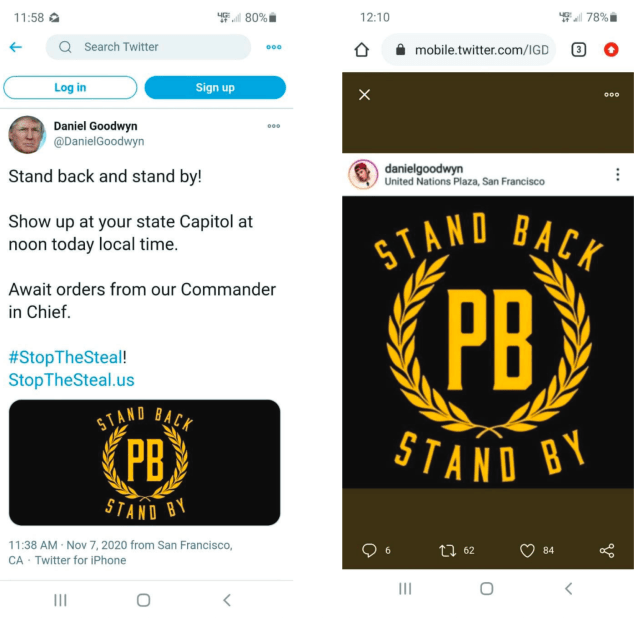Tap the back arrow beside Search Twitter

tap(16, 47)
